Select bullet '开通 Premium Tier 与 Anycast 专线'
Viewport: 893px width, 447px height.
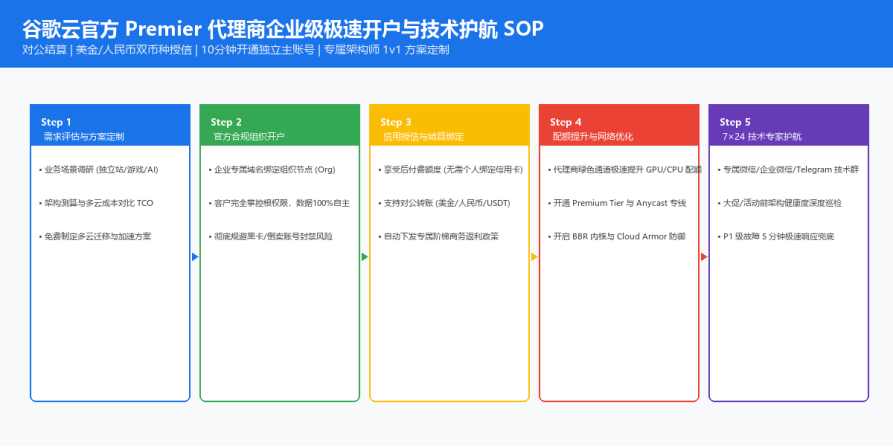(x=617, y=203)
